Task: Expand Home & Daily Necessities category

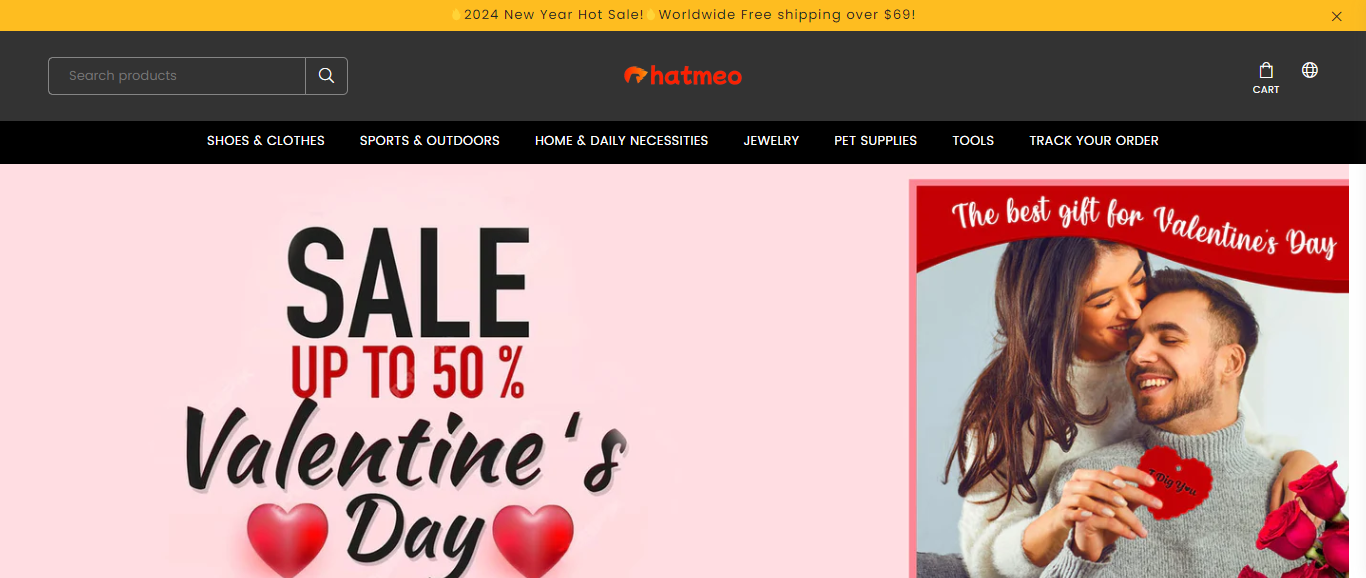Action: click(621, 141)
